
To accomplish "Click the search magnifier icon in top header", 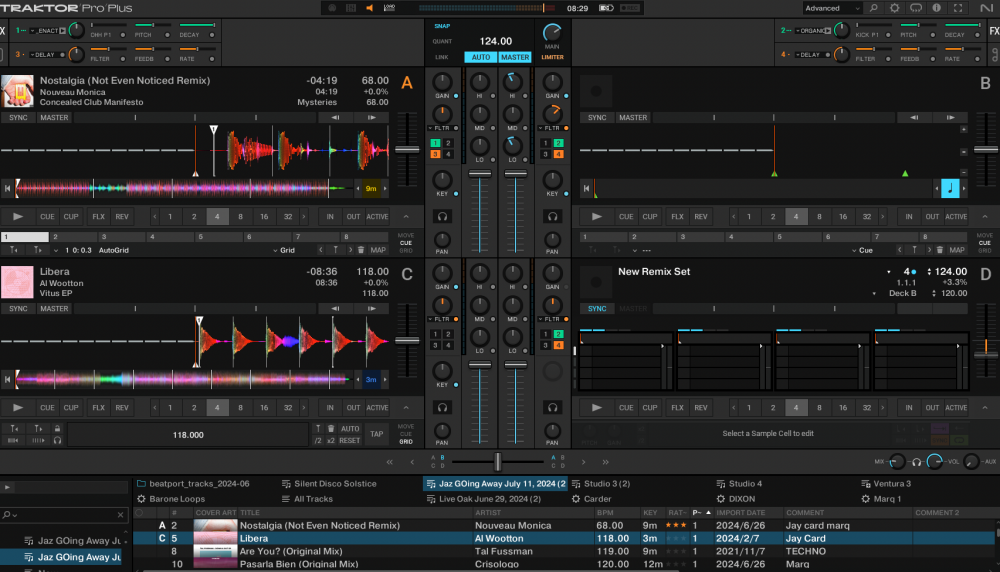I will click(873, 8).
